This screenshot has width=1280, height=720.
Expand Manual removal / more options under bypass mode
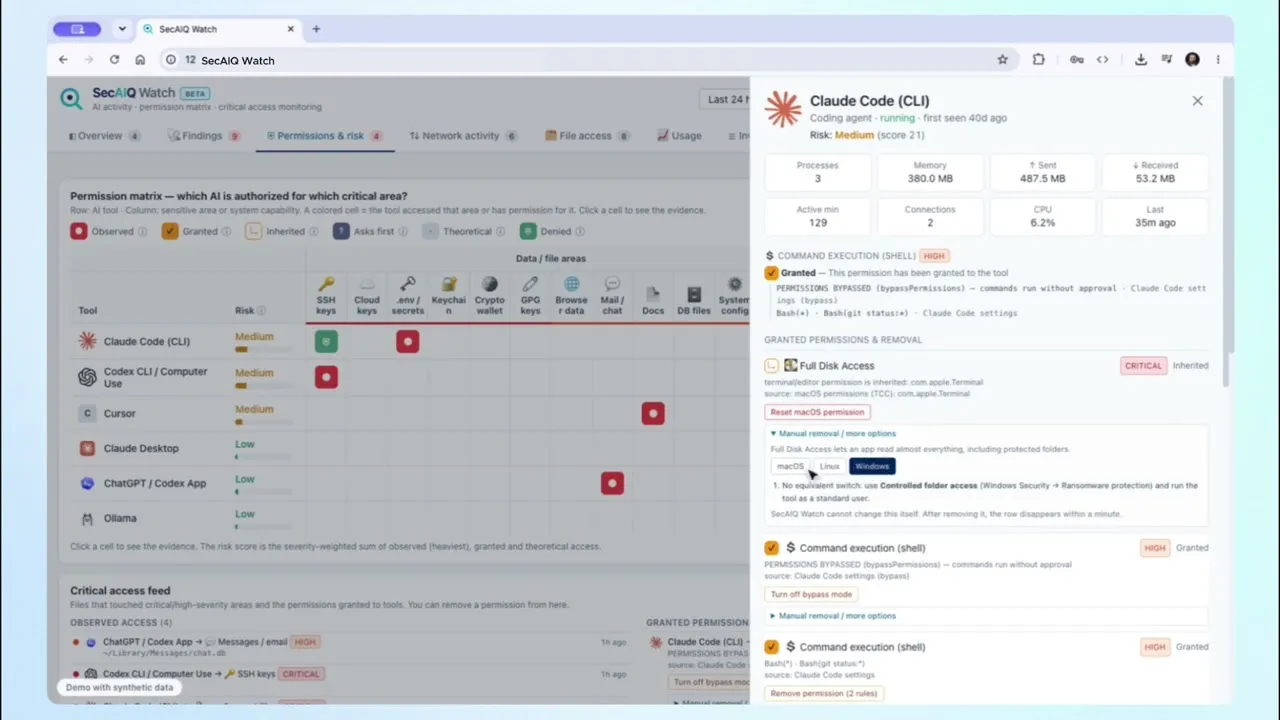click(832, 616)
